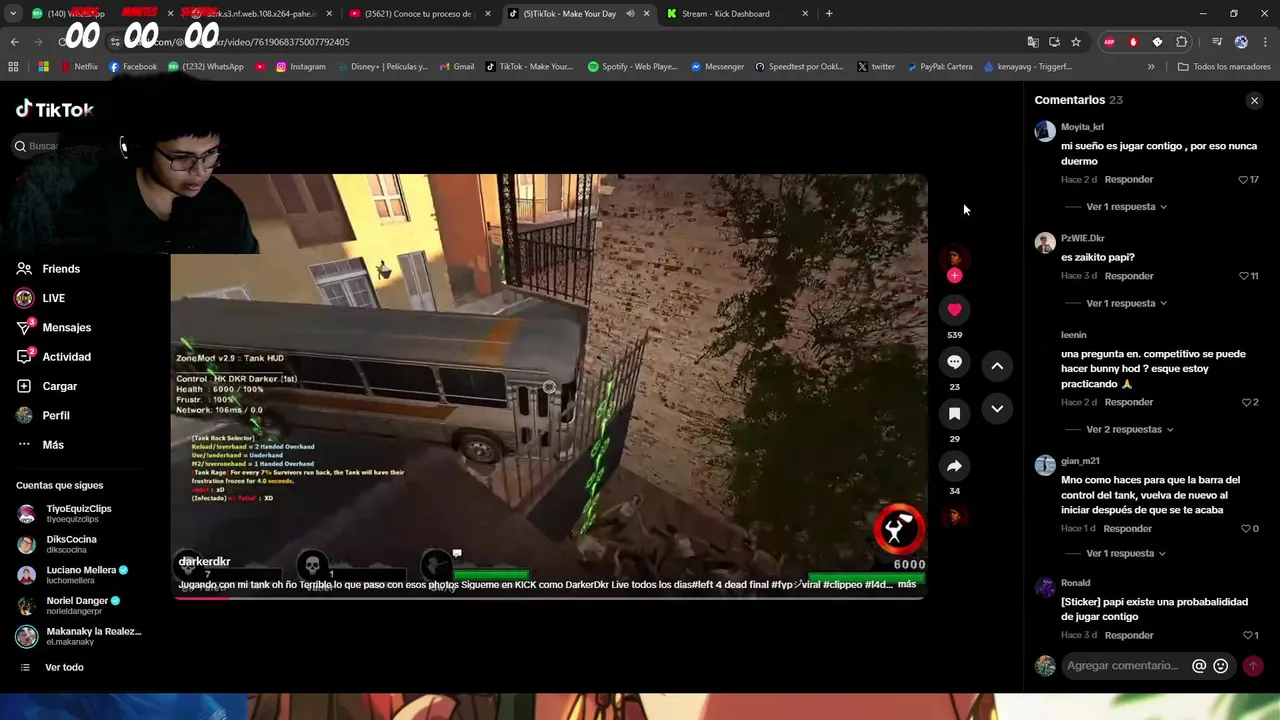Open Moyita_krl commenter profile

(1082, 127)
